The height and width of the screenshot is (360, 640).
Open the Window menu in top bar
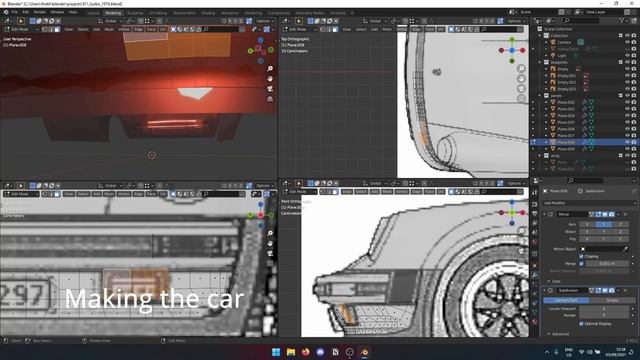point(57,12)
